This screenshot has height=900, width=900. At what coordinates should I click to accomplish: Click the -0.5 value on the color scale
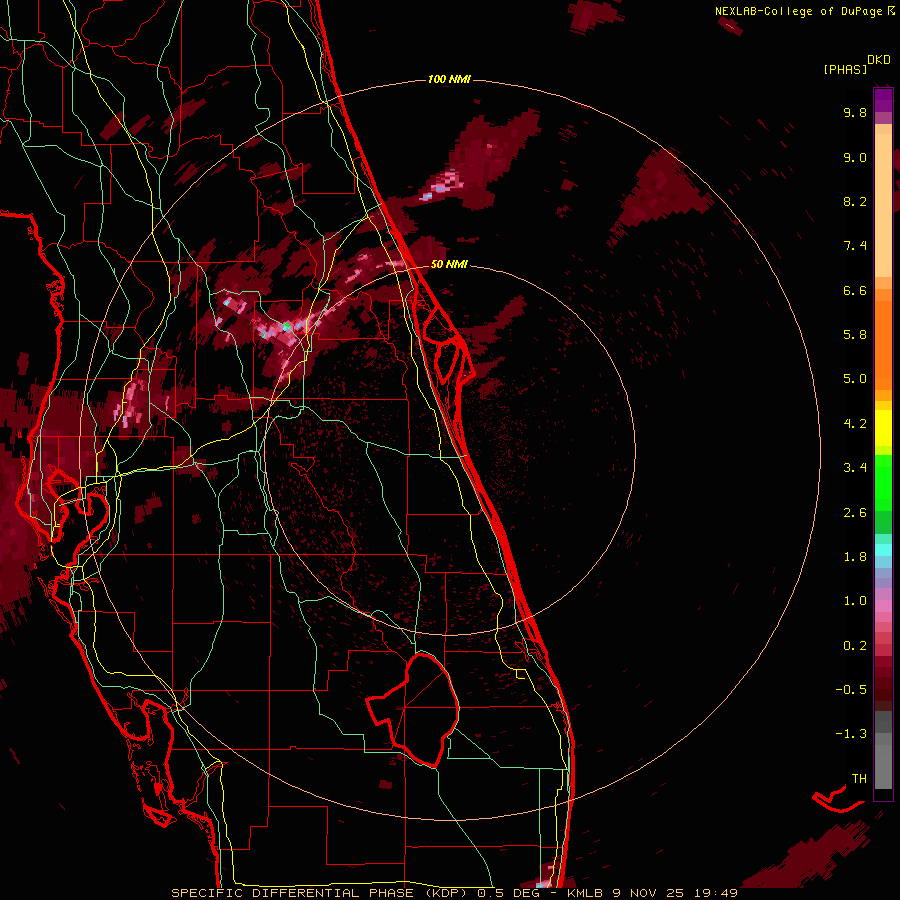pos(851,690)
